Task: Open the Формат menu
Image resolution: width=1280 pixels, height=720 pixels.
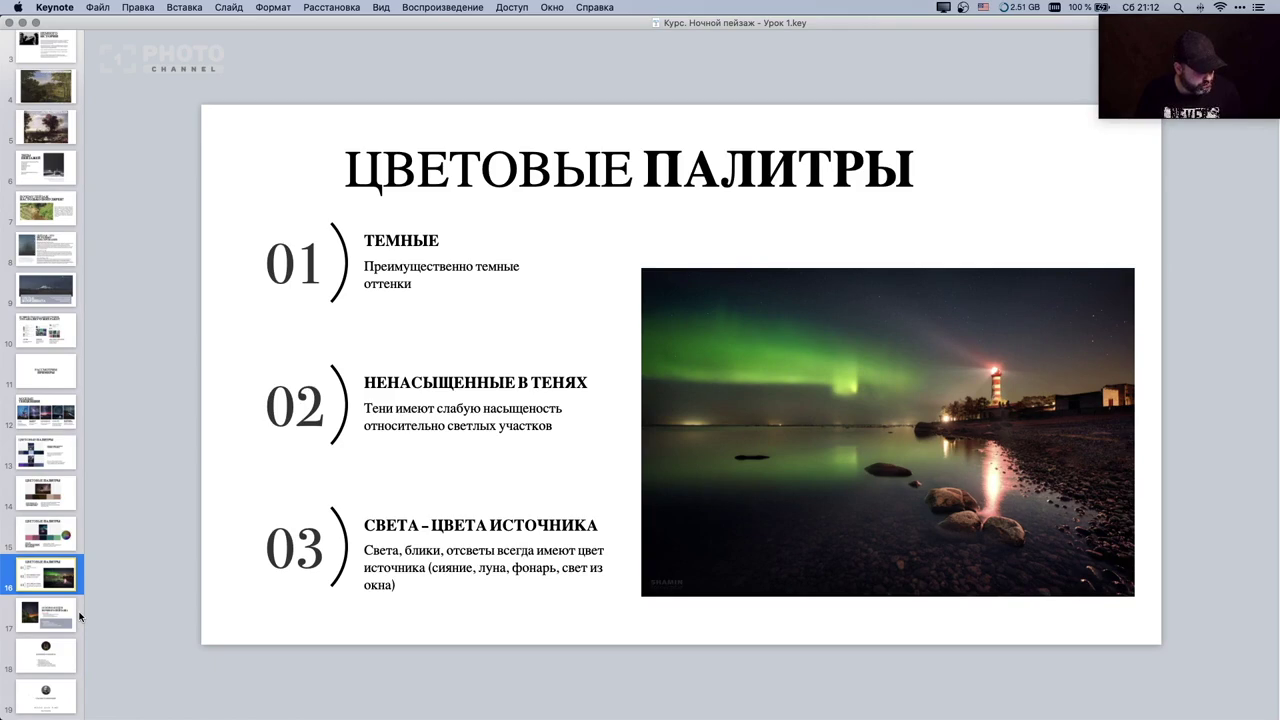Action: pos(273,7)
